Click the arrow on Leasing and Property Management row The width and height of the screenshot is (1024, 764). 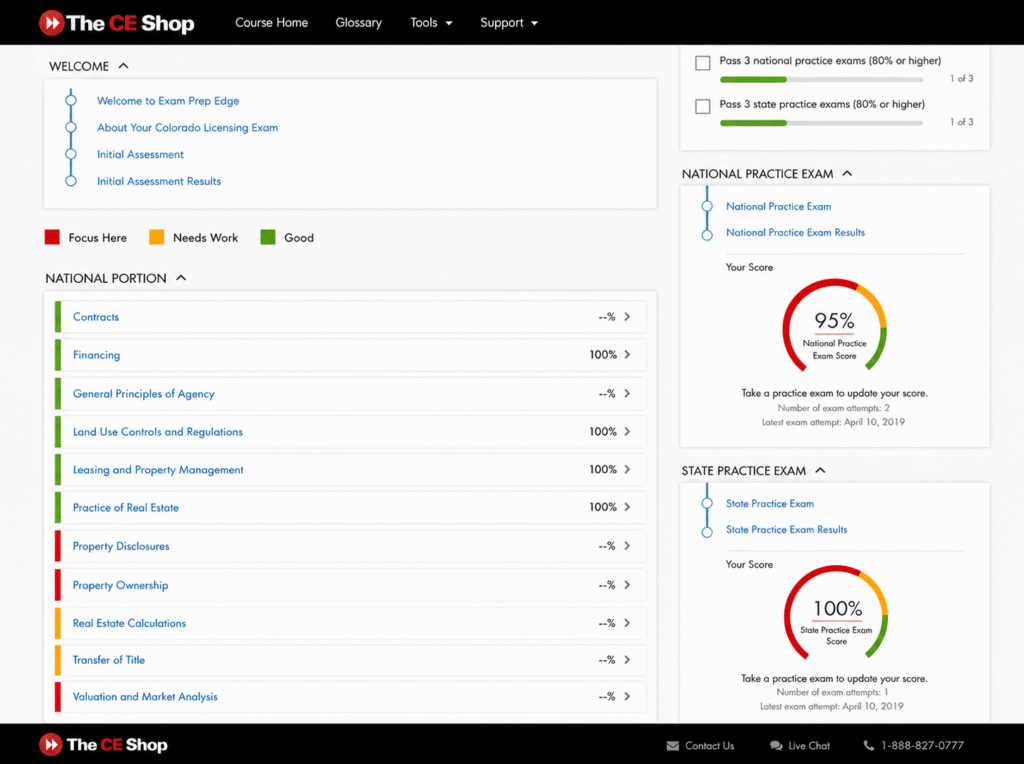[x=627, y=470]
